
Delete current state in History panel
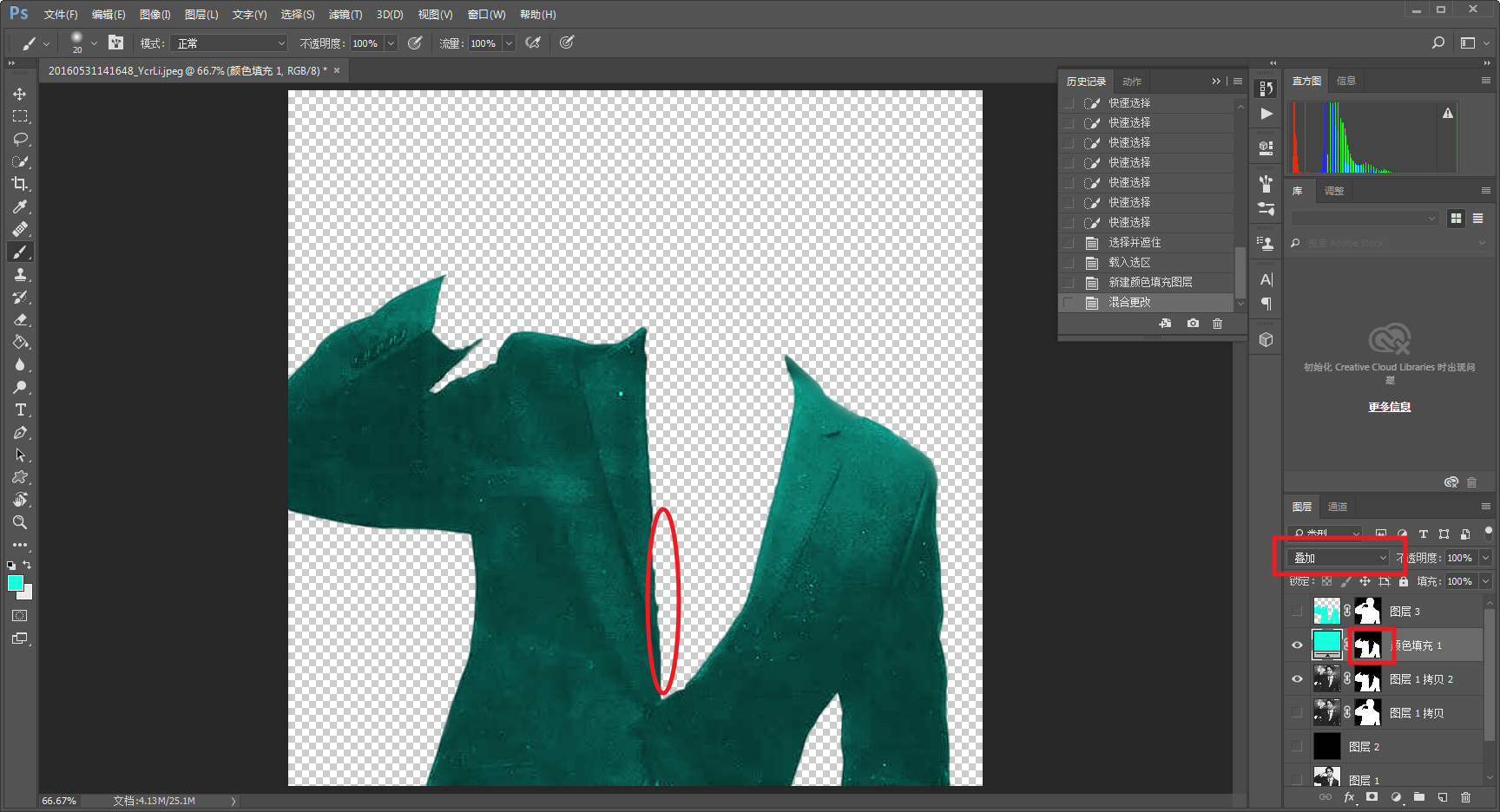coord(1218,324)
